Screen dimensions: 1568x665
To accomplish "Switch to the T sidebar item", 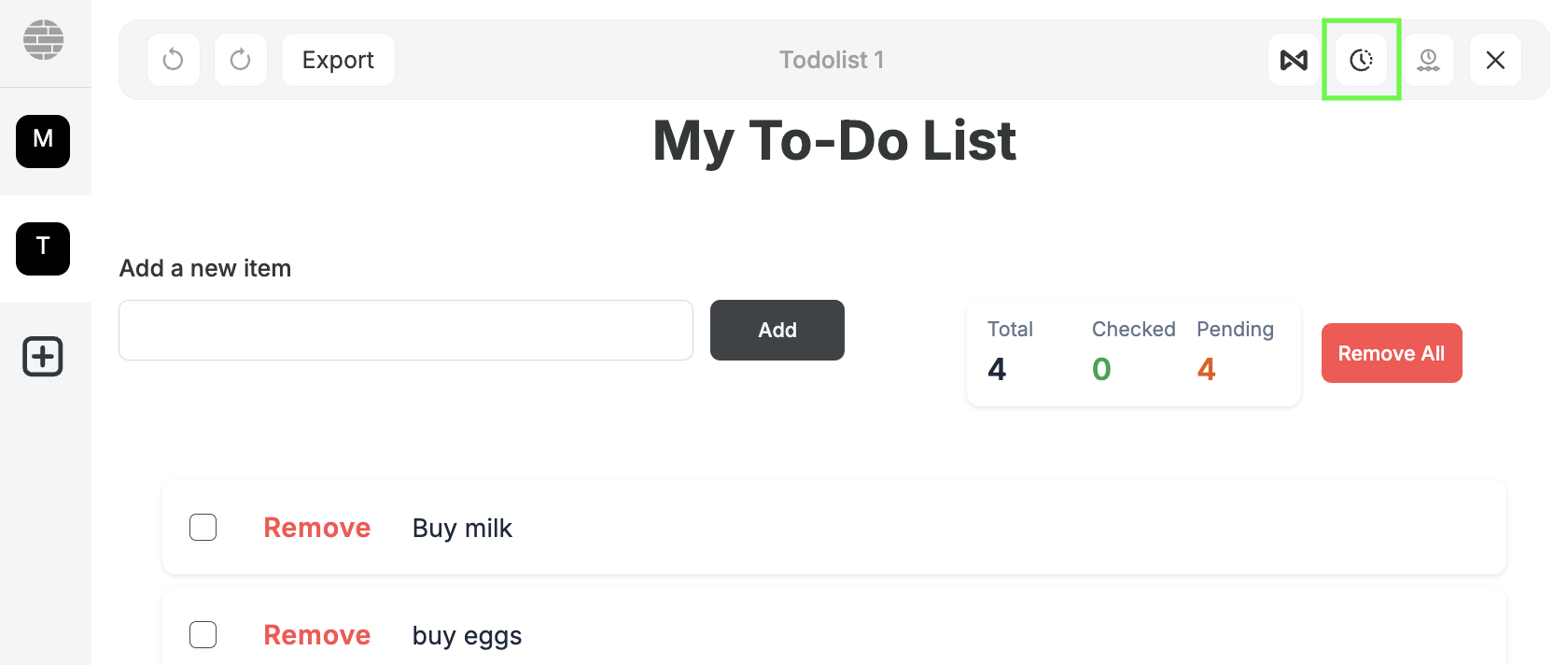I will point(43,248).
